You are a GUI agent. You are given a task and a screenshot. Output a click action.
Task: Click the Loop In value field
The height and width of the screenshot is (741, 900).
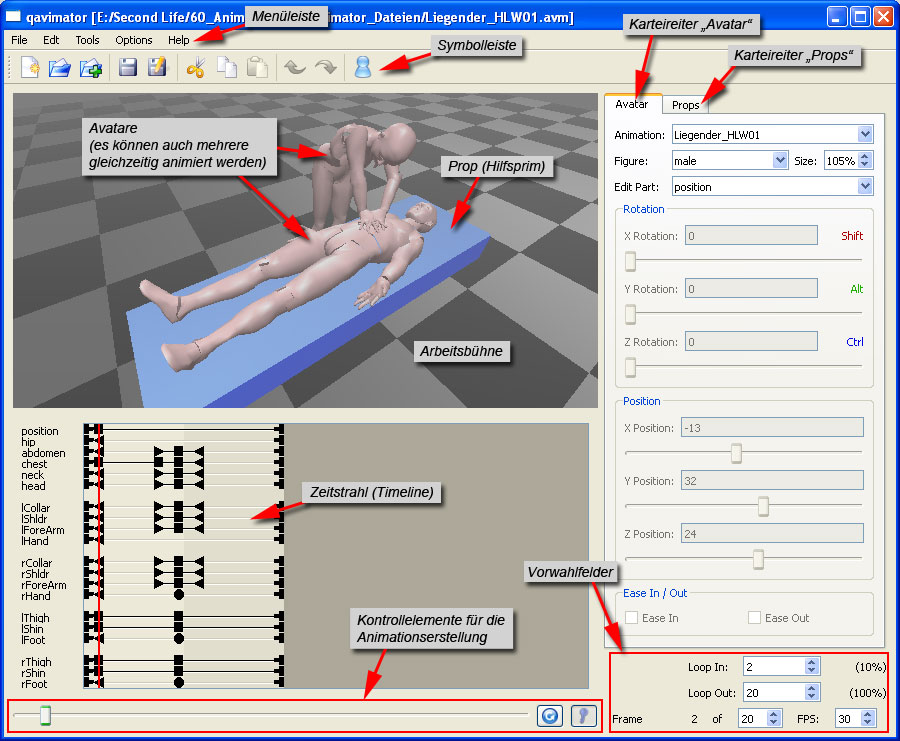(x=771, y=667)
